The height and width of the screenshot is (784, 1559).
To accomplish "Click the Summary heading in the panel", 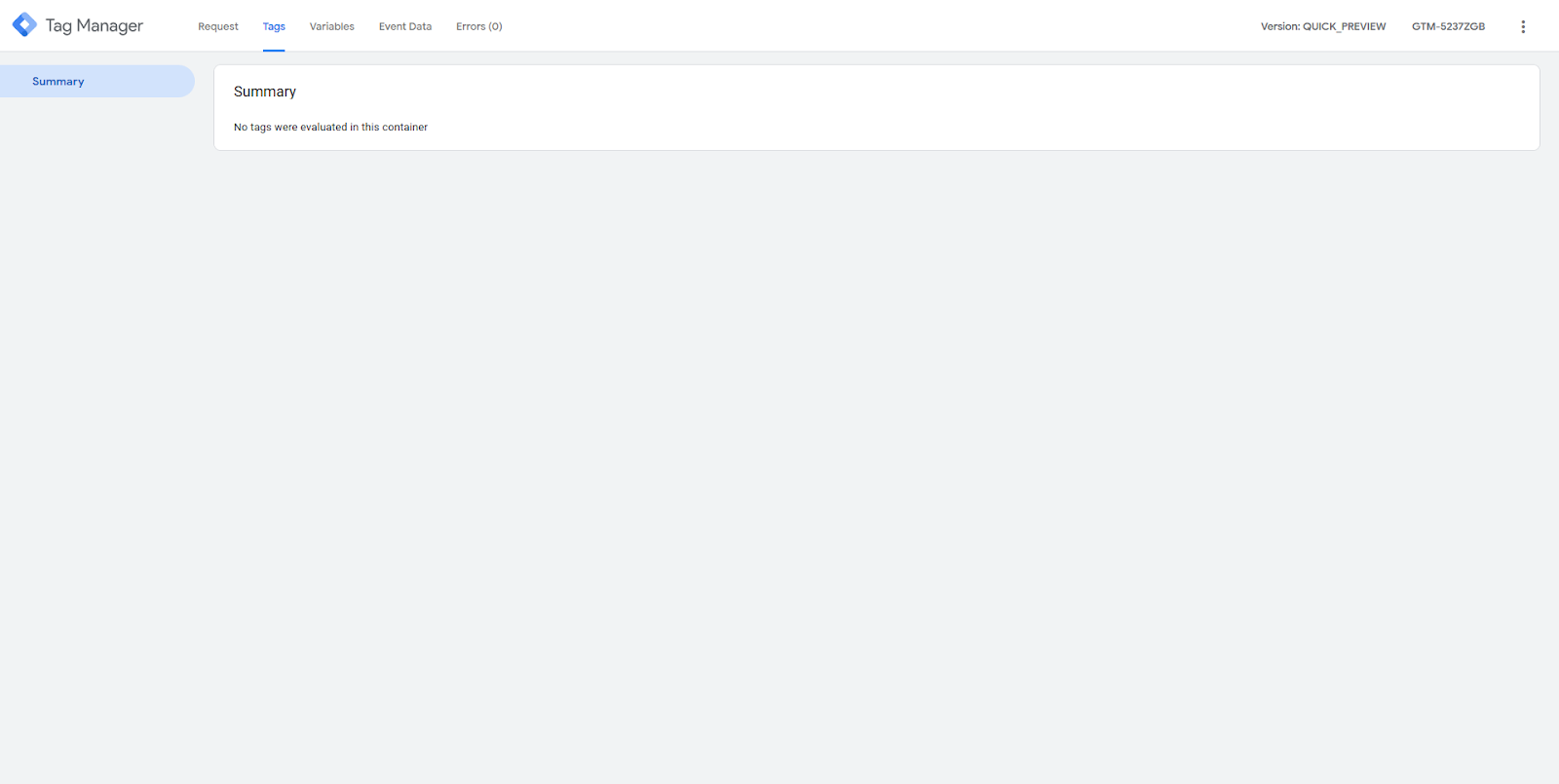I will [x=265, y=92].
